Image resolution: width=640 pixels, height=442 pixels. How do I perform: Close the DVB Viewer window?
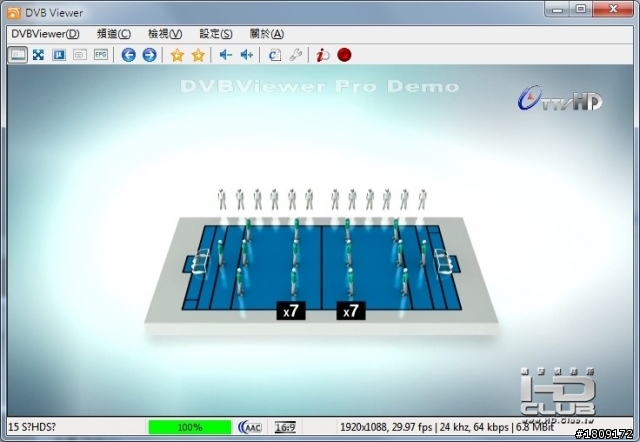point(613,9)
